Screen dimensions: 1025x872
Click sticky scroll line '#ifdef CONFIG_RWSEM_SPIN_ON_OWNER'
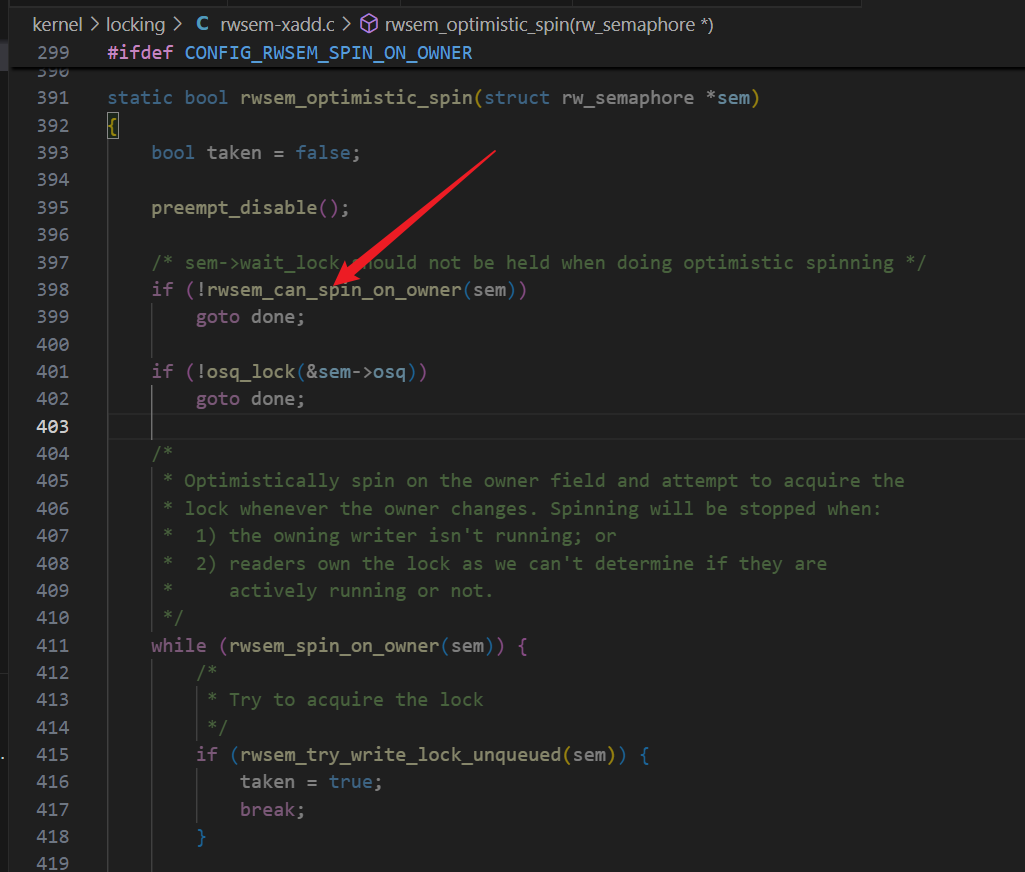click(x=290, y=53)
